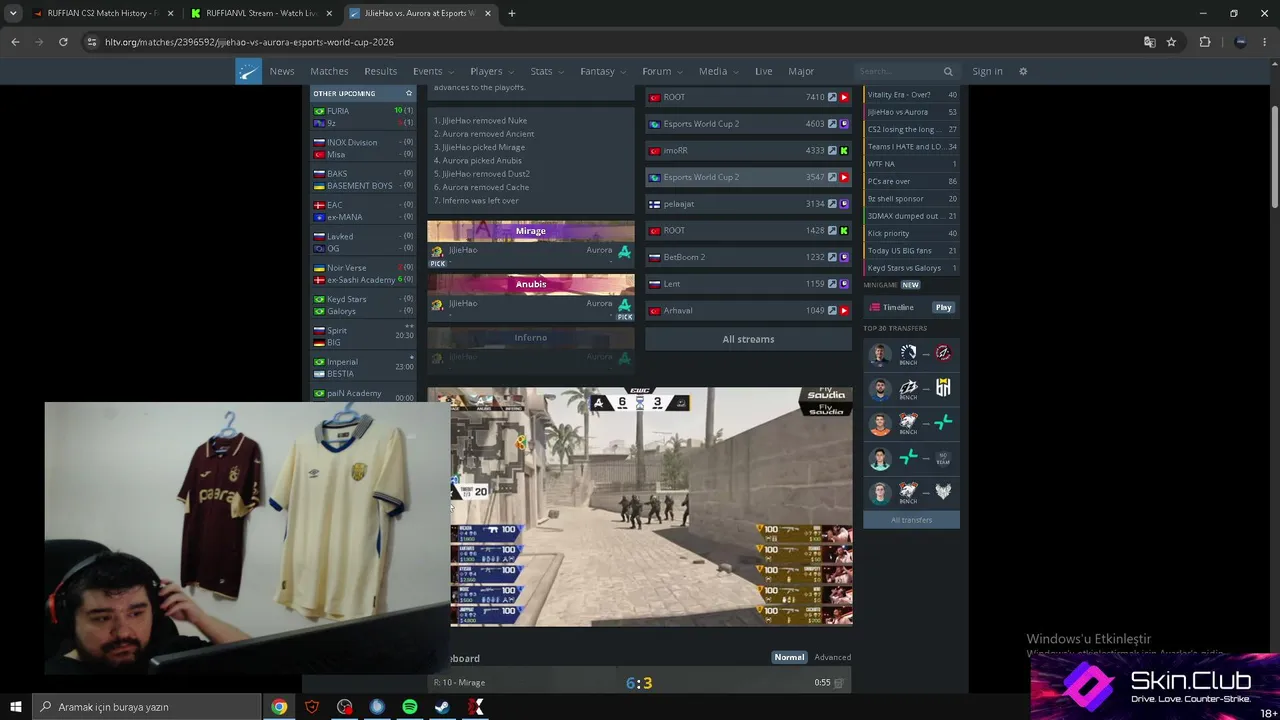Click JijieHao team logo on Anubis map
This screenshot has width=1280, height=720.
tap(437, 304)
